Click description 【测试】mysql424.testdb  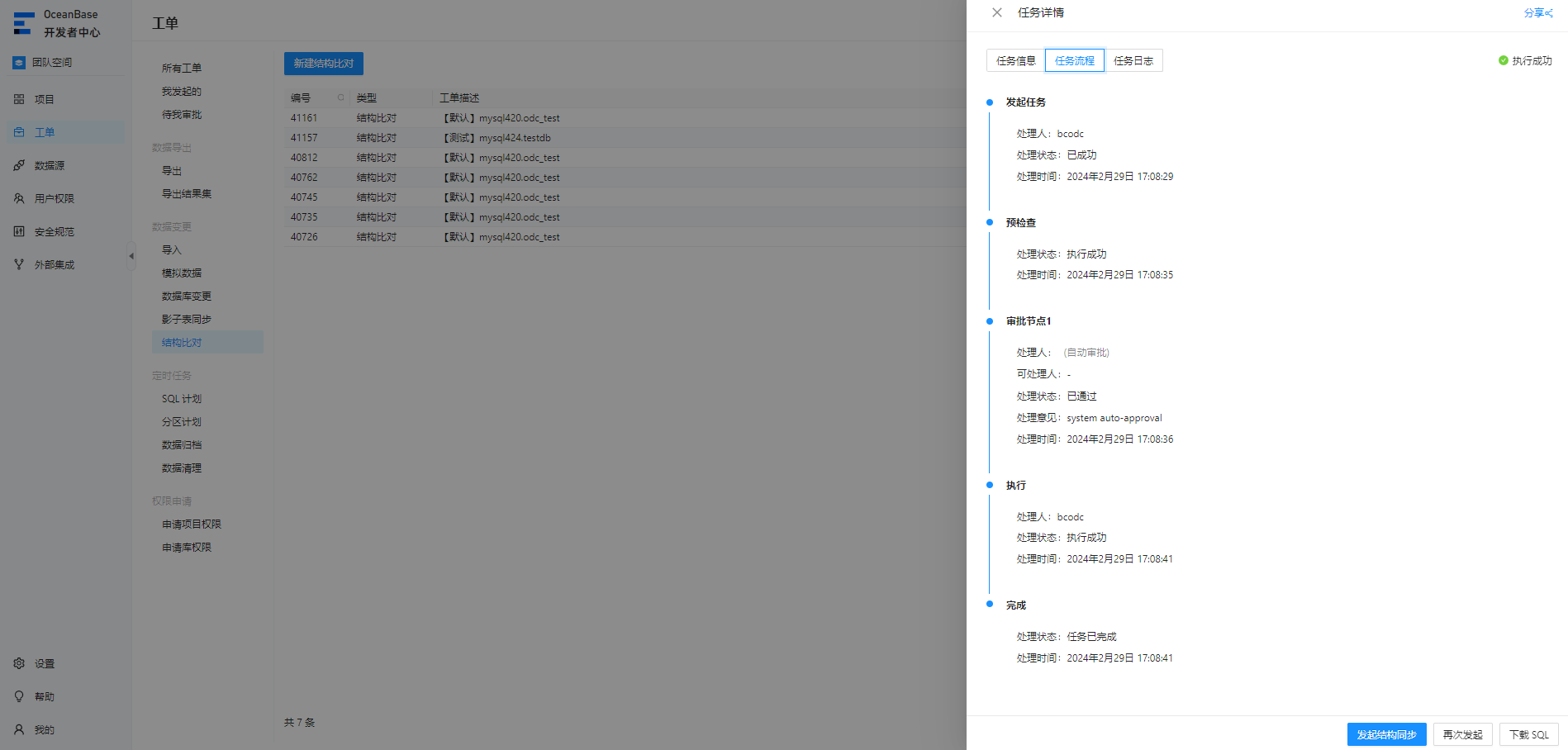click(x=496, y=138)
